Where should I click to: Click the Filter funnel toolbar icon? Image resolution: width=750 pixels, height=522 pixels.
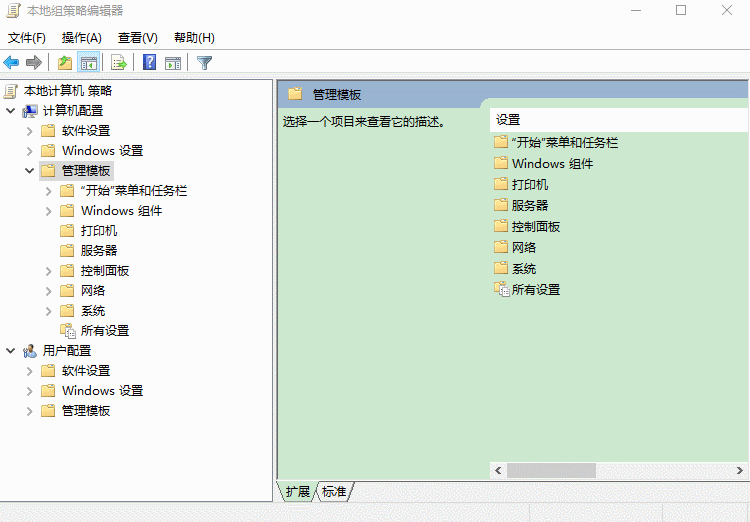pos(204,63)
